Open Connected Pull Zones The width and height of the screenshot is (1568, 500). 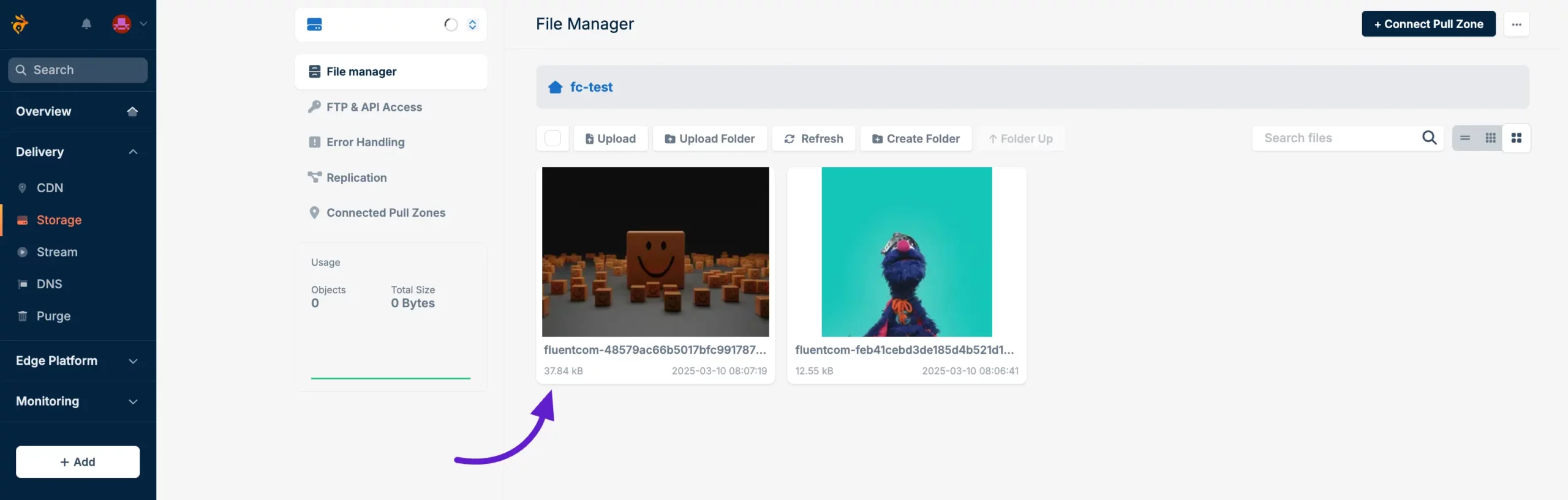(386, 213)
